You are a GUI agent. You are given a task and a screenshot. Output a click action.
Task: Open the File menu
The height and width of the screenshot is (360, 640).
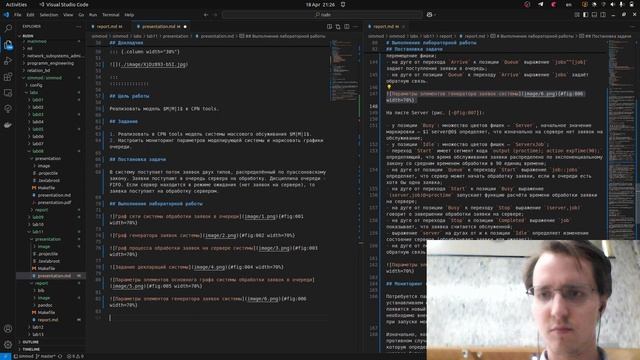click(x=18, y=15)
